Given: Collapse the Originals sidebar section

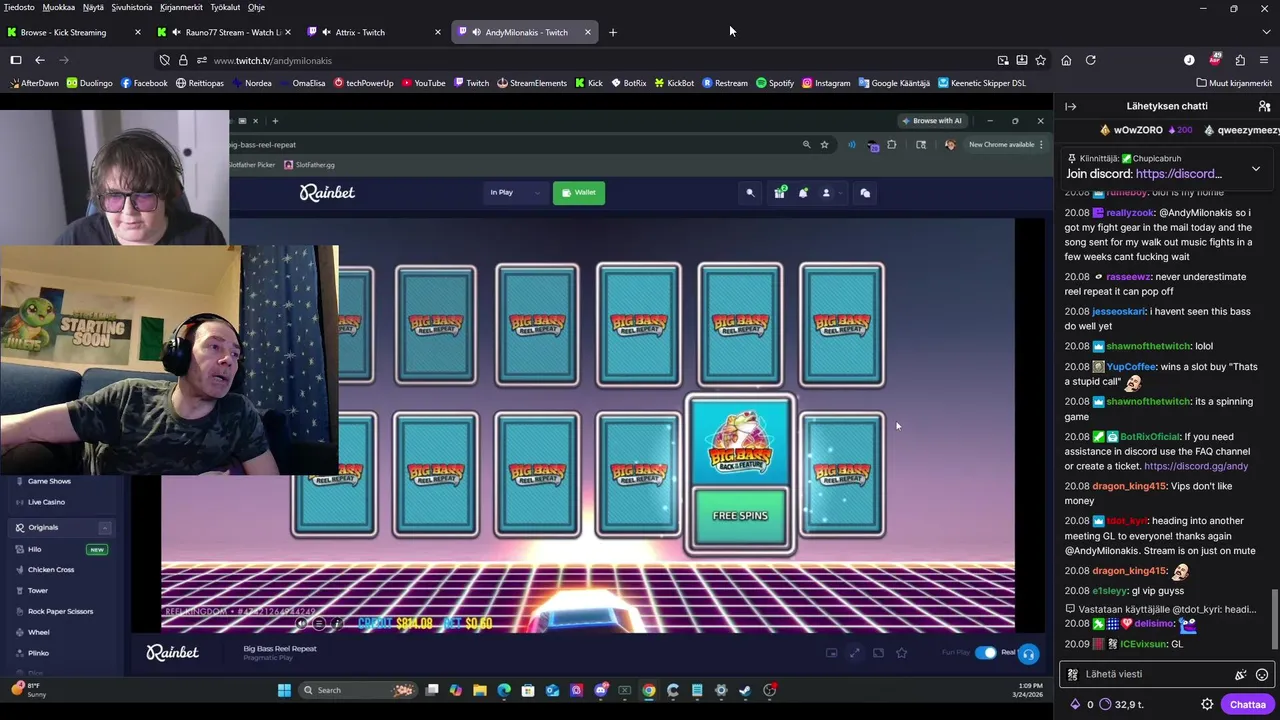Looking at the screenshot, I should 104,528.
